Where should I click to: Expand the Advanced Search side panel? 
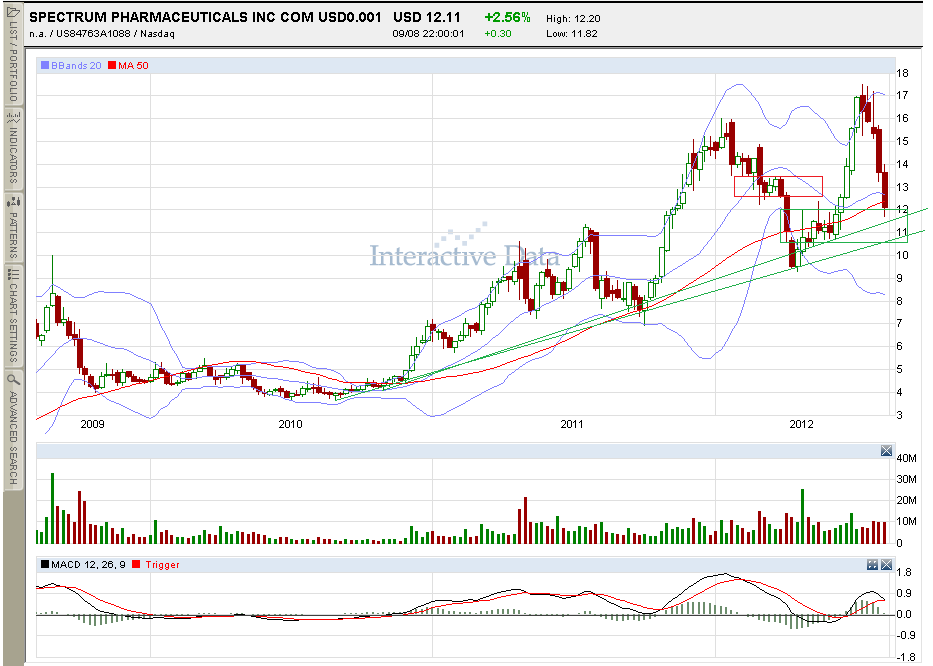13,437
